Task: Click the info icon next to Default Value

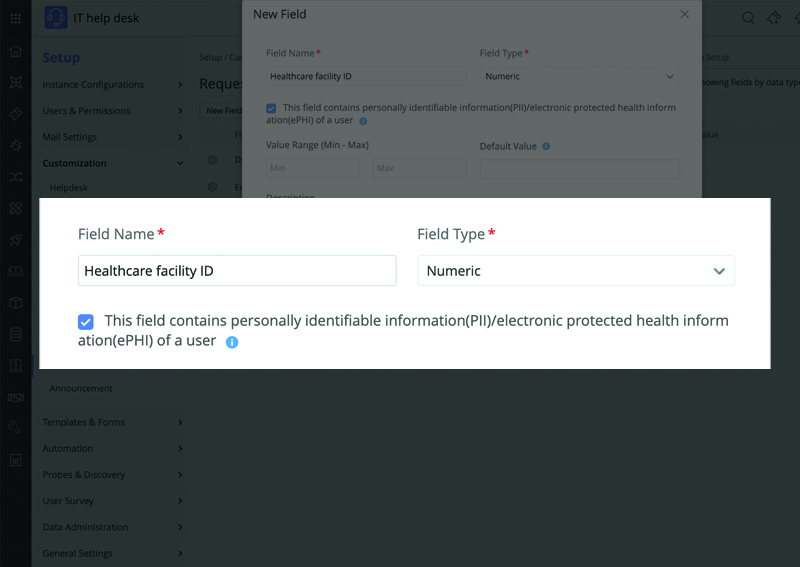Action: pos(546,146)
